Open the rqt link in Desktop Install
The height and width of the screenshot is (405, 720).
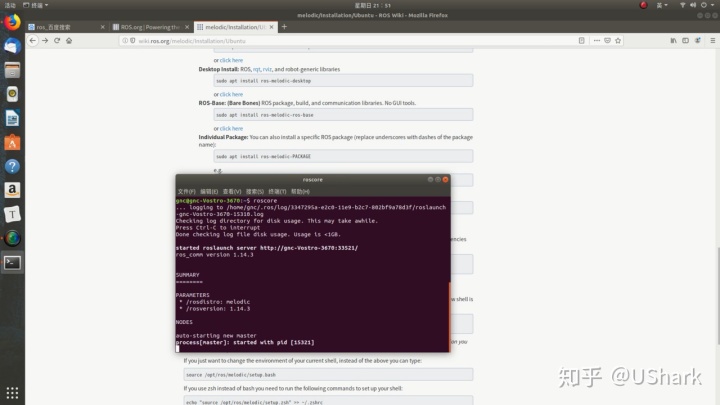[257, 69]
